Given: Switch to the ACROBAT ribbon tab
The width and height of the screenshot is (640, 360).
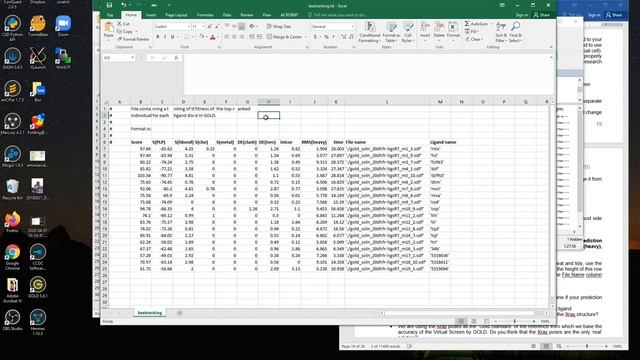Looking at the screenshot, I should (x=289, y=15).
